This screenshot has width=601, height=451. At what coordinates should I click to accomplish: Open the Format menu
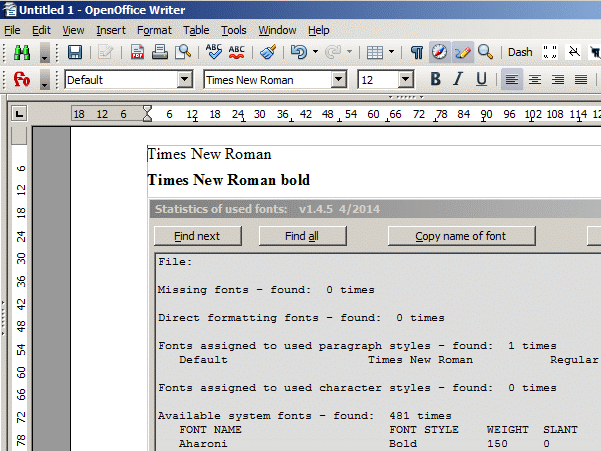154,30
